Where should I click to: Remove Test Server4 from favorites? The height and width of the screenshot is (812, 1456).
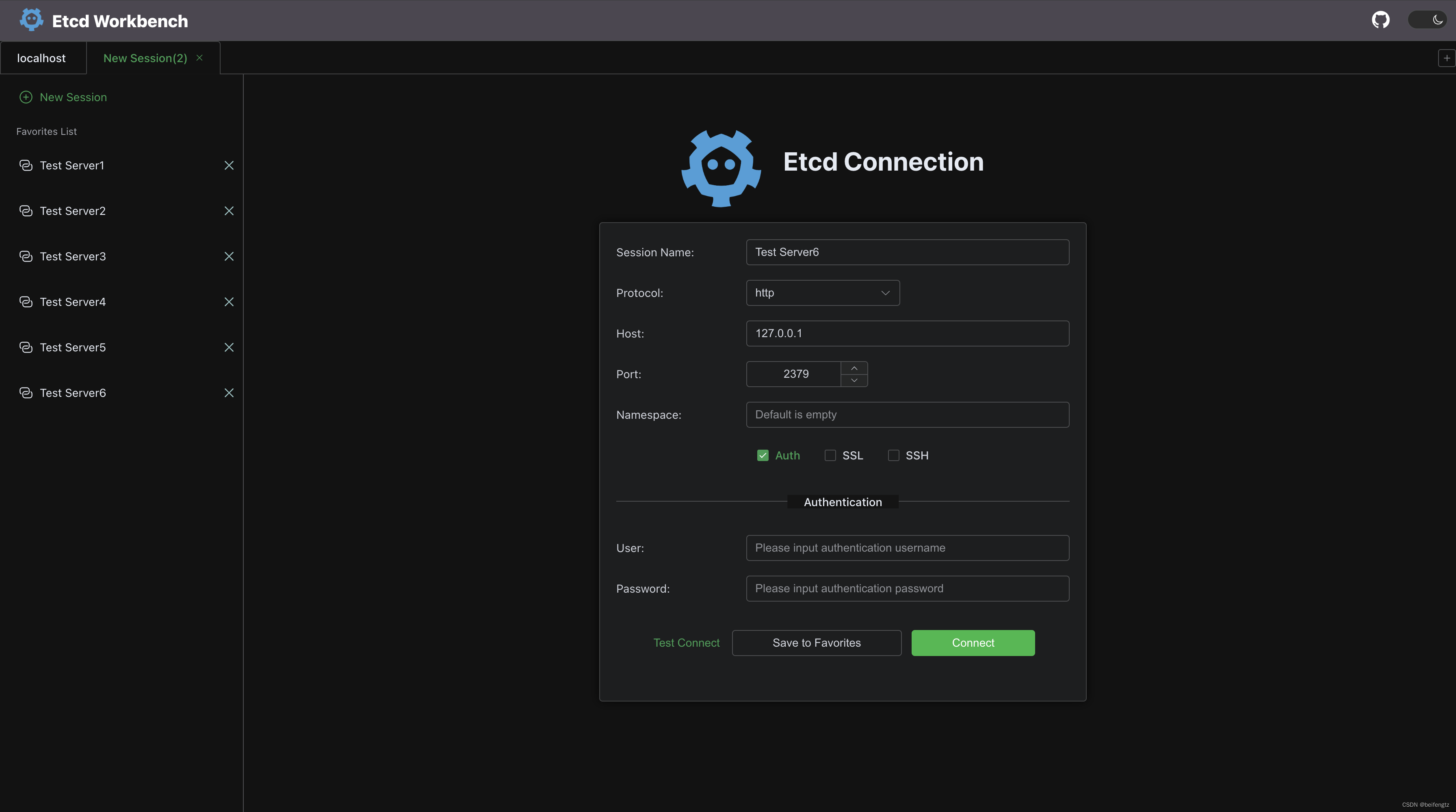(229, 302)
